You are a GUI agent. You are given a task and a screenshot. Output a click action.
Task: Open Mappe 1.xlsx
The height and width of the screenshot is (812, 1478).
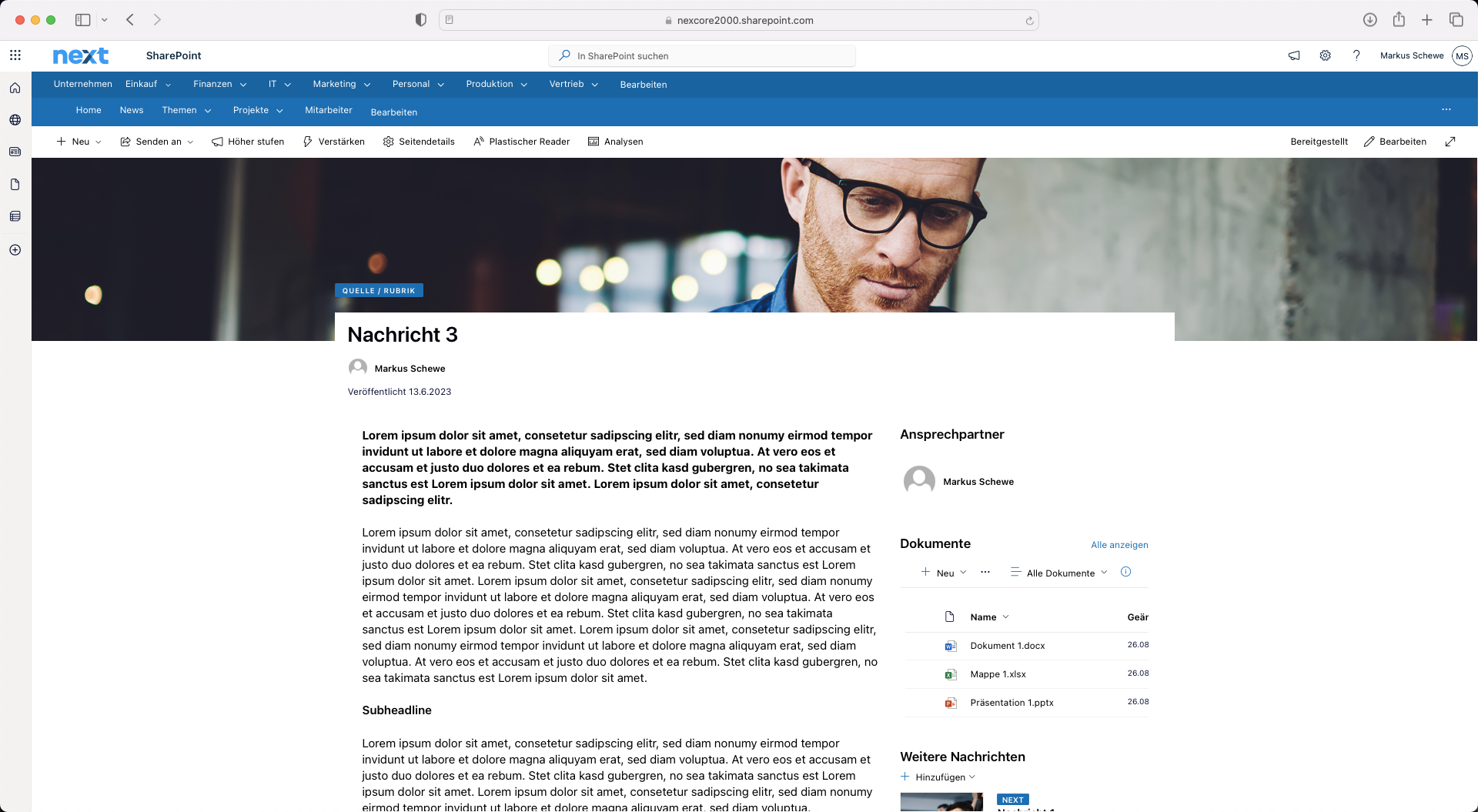coord(998,674)
